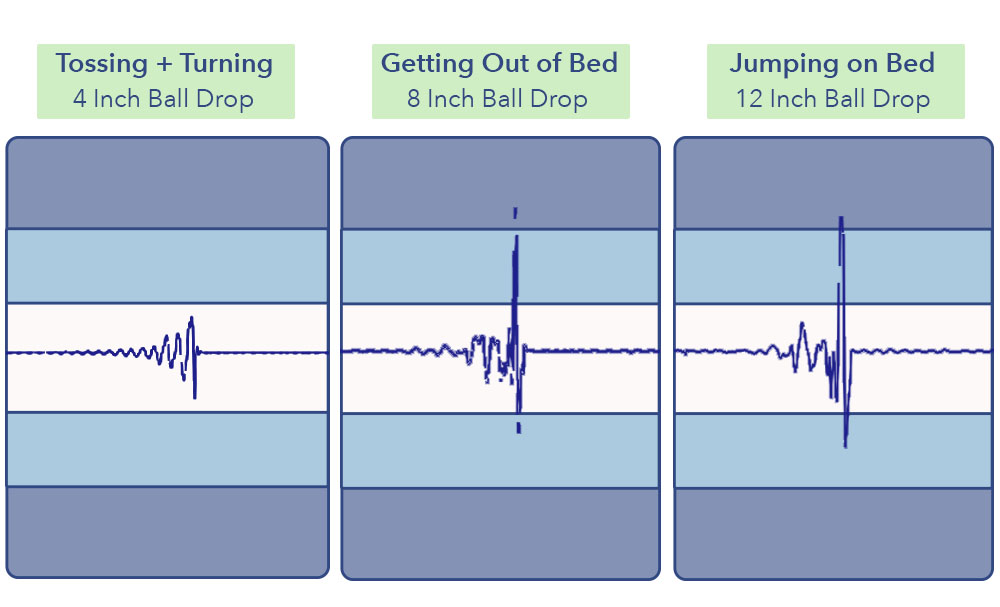Click the "4 Inch Ball Drop" subtitle
Viewport: 1000px width, 607px height.
point(164,99)
